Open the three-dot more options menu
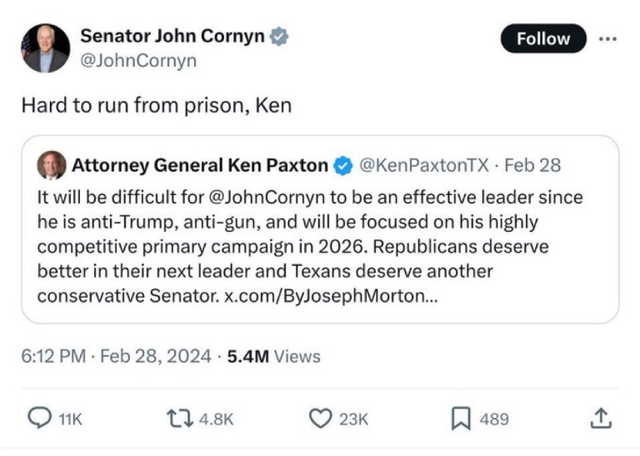This screenshot has height=456, width=640. coord(608,39)
